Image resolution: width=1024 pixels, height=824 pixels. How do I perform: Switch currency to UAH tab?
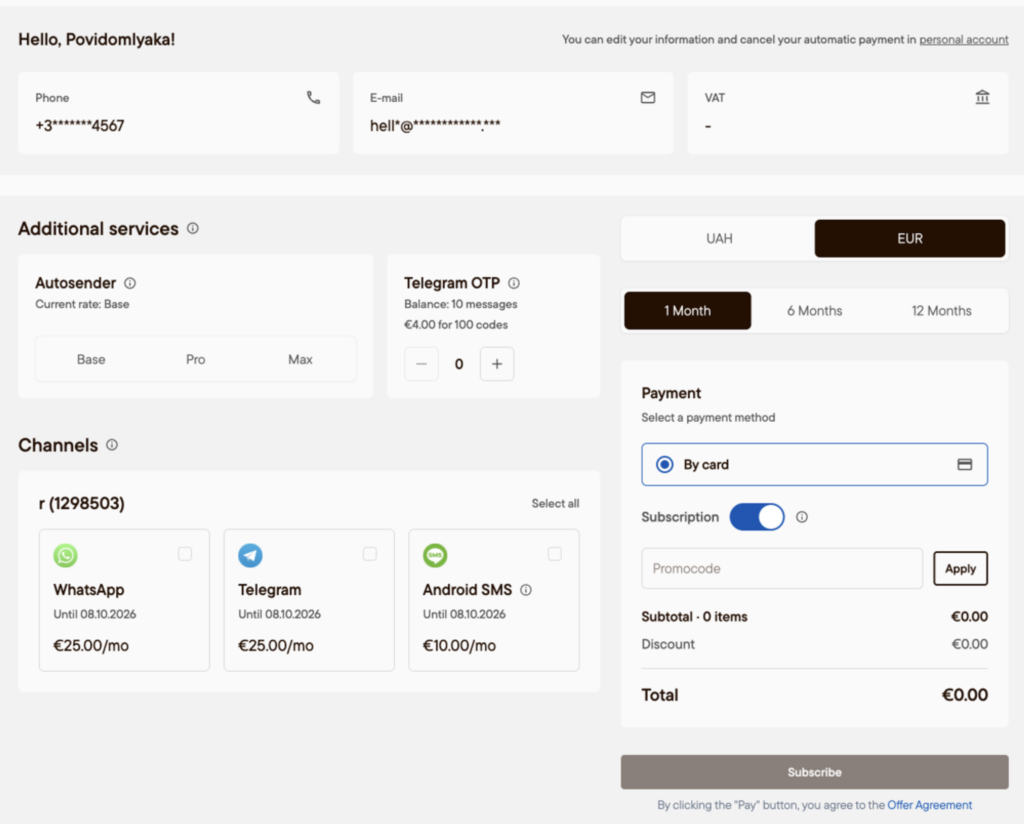[x=719, y=238]
